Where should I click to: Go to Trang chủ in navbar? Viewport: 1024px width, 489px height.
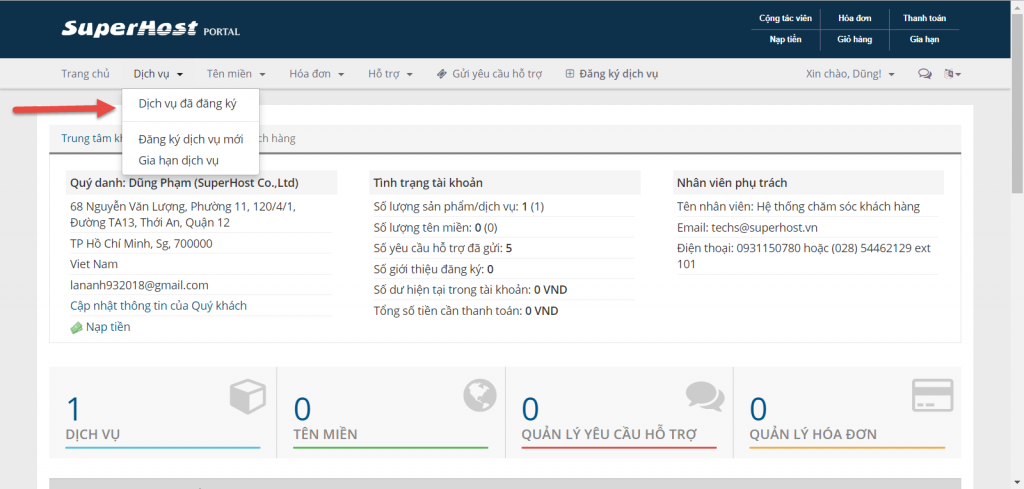point(85,74)
